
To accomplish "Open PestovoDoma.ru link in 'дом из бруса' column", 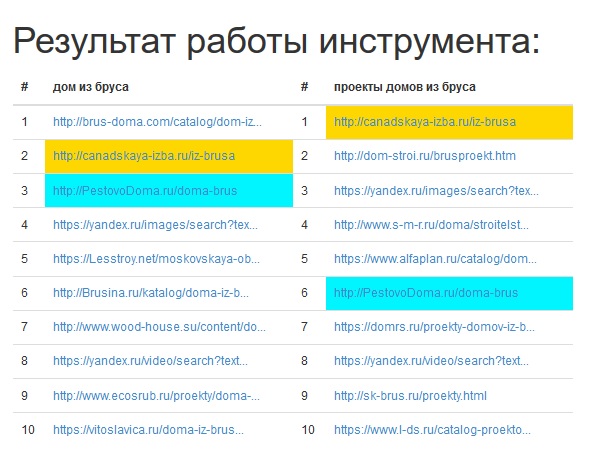I will [x=145, y=190].
